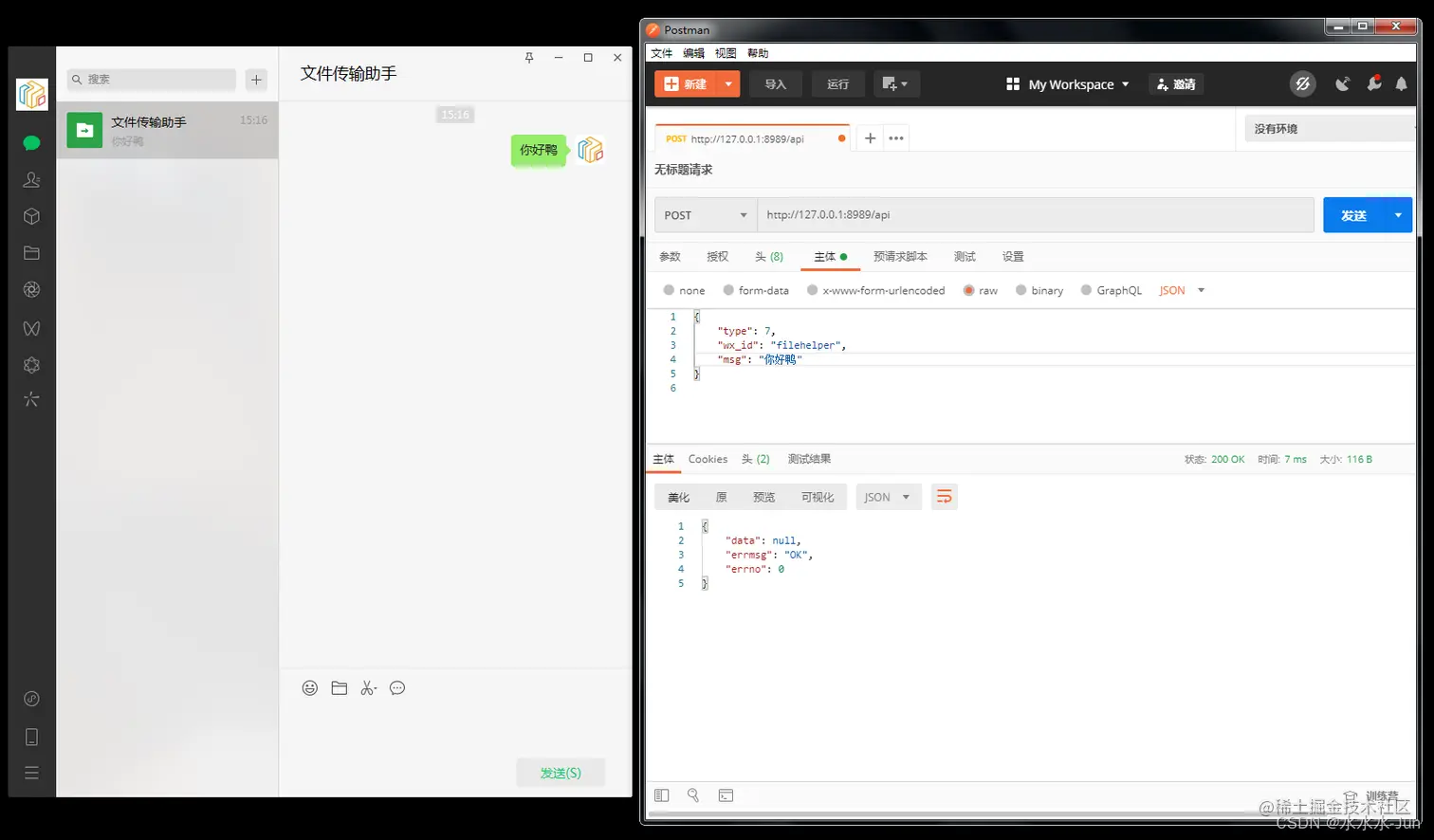This screenshot has height=840, width=1434.
Task: Select the GraphQL body radio button
Action: 1086,290
